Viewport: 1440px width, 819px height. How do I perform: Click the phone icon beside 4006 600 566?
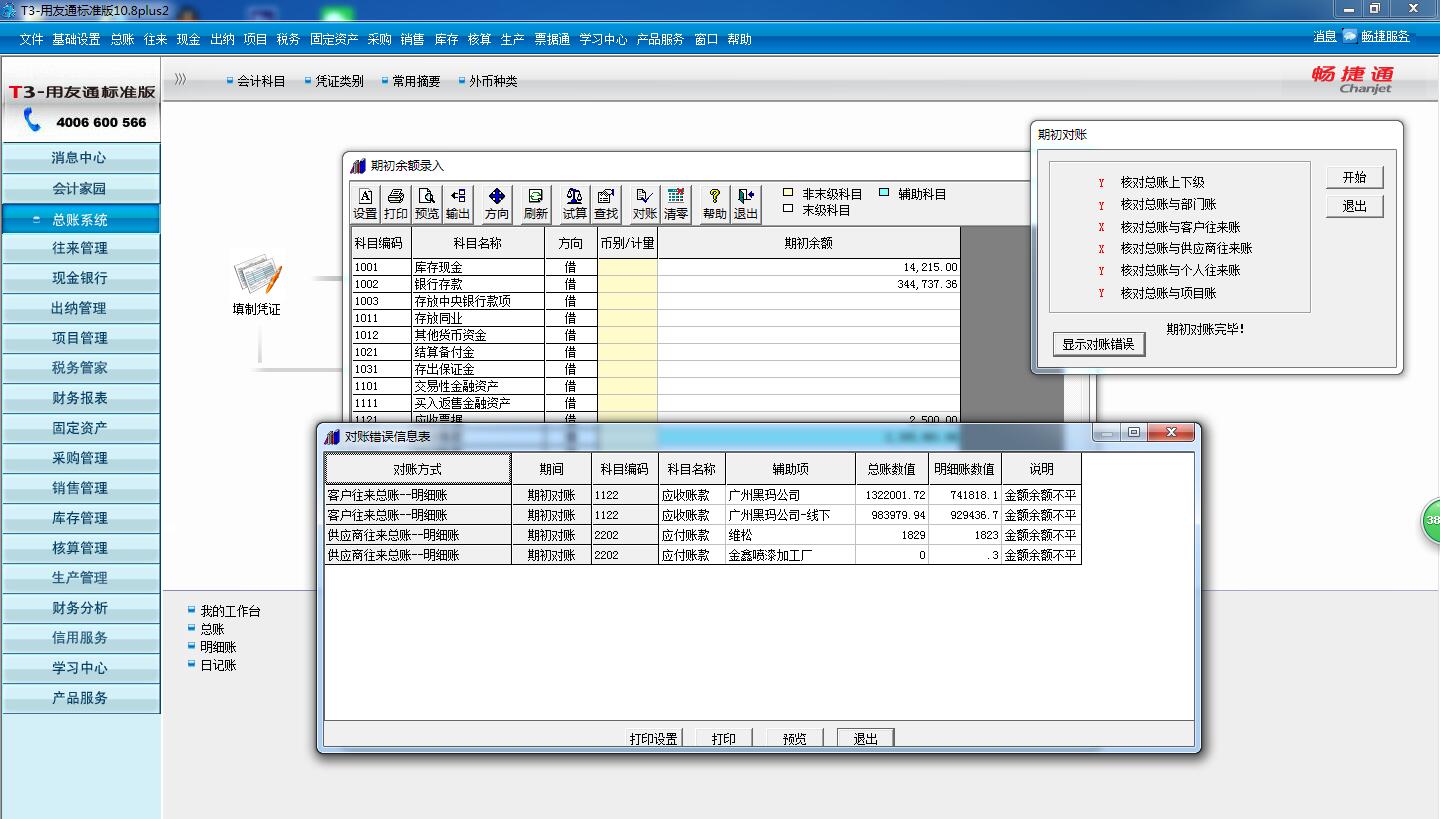click(x=34, y=121)
